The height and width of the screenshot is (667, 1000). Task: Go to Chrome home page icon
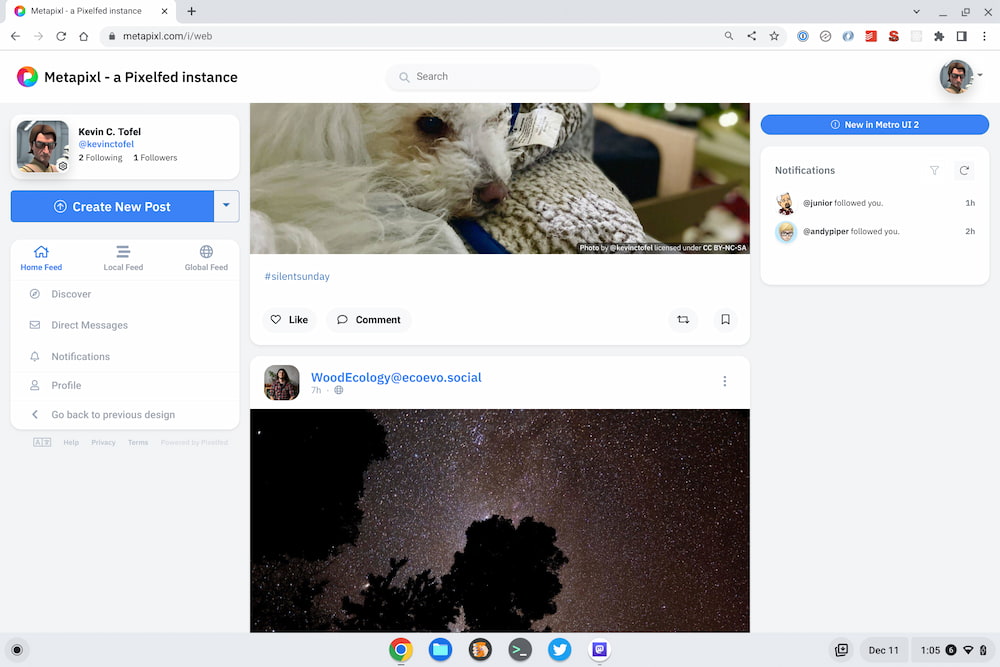(84, 36)
